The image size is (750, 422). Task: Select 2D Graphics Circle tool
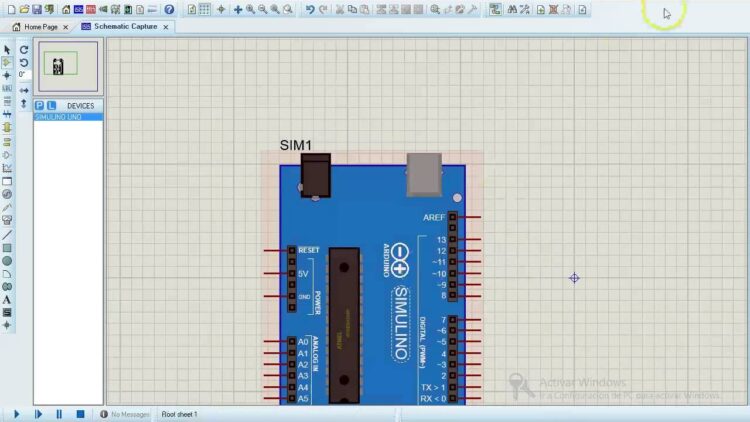tap(7, 261)
